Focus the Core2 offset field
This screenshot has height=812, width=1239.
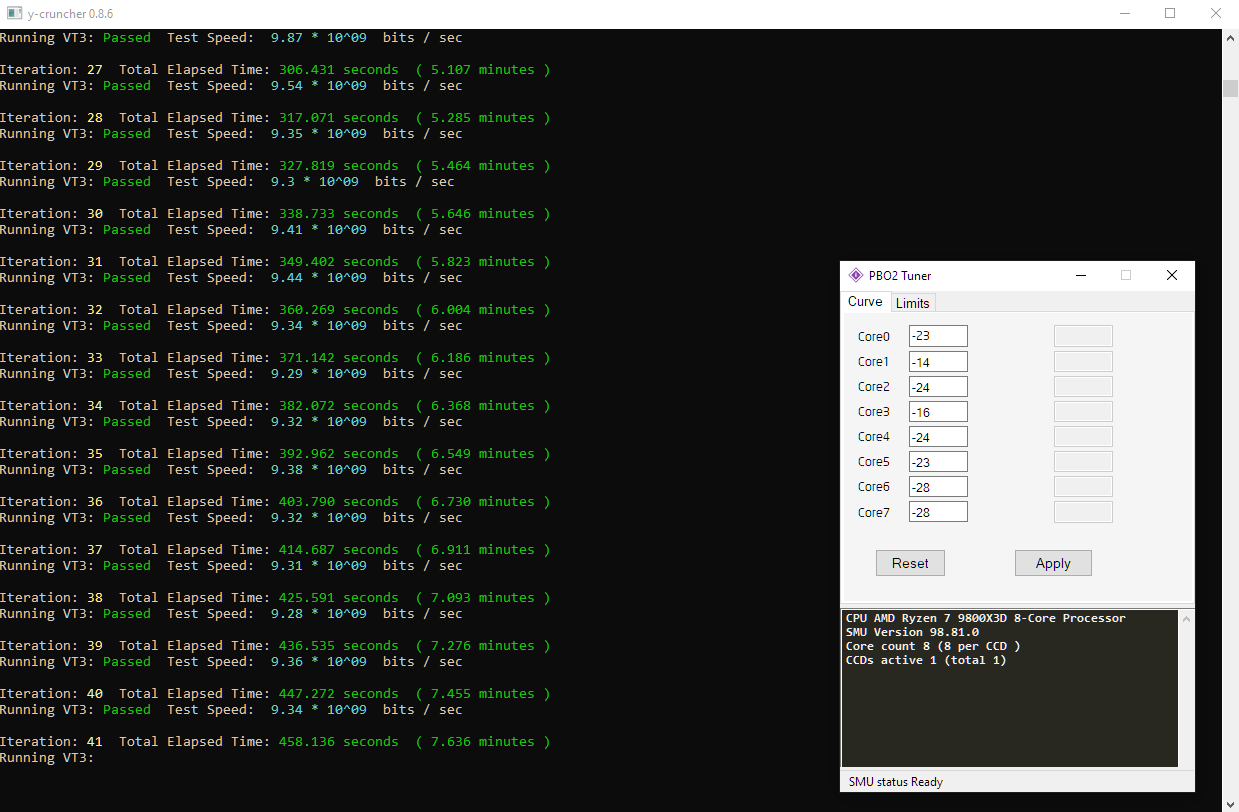tap(938, 386)
